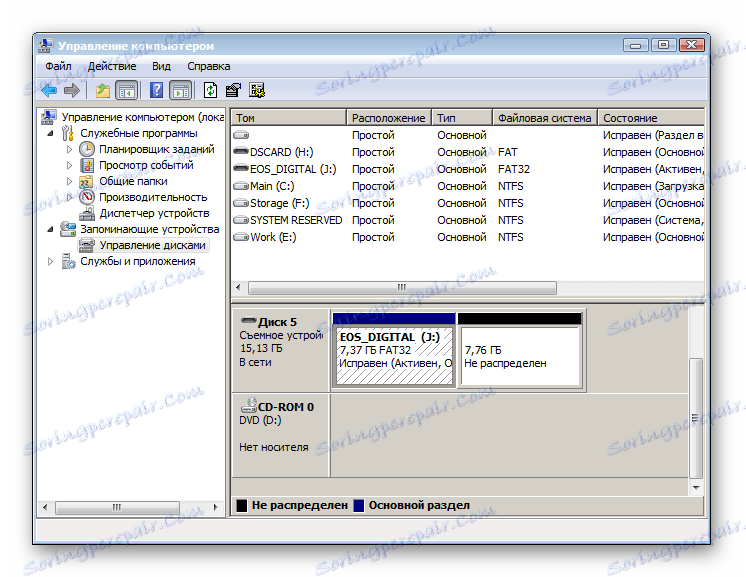Click the black Не распределен legend swatch
The width and height of the screenshot is (746, 577).
coord(242,506)
